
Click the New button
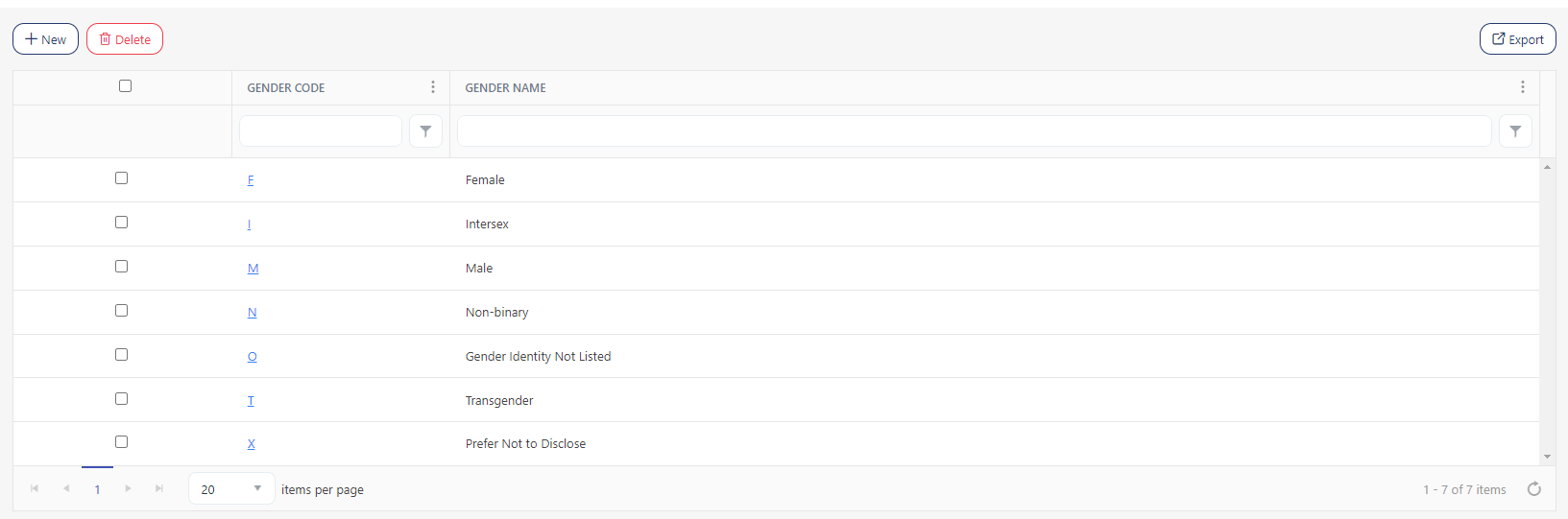pyautogui.click(x=45, y=39)
